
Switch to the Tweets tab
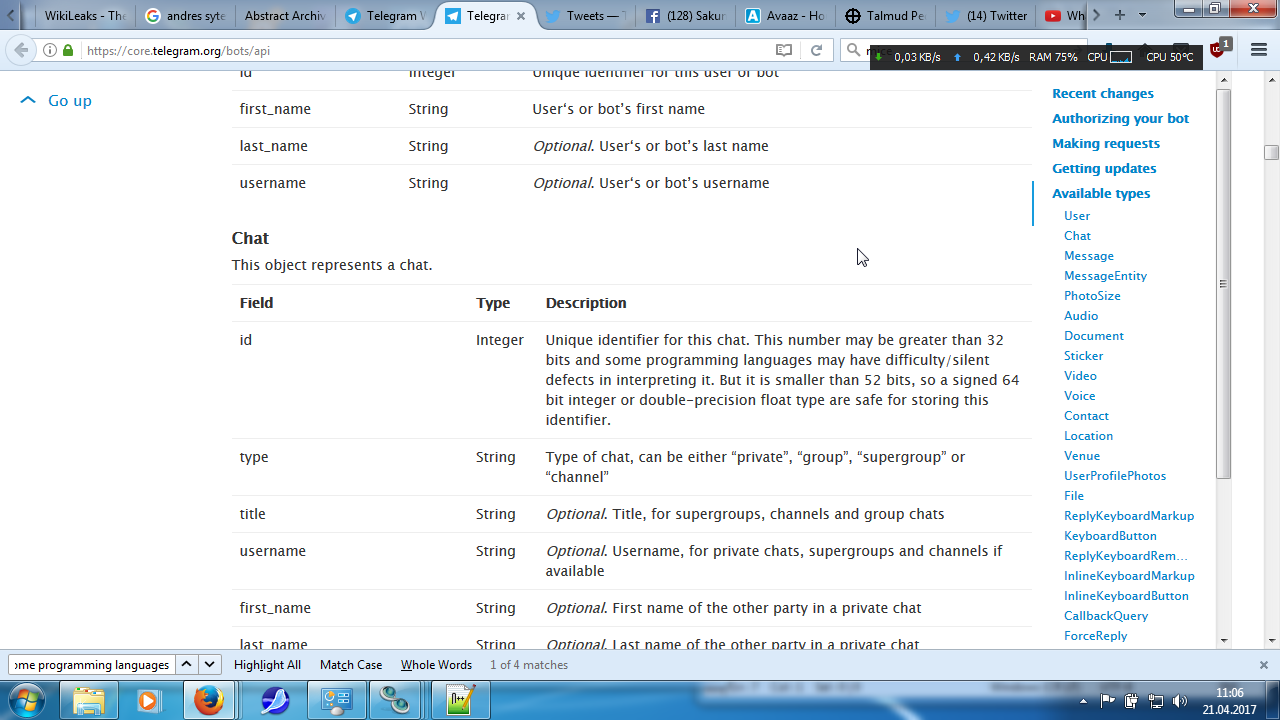pos(585,16)
